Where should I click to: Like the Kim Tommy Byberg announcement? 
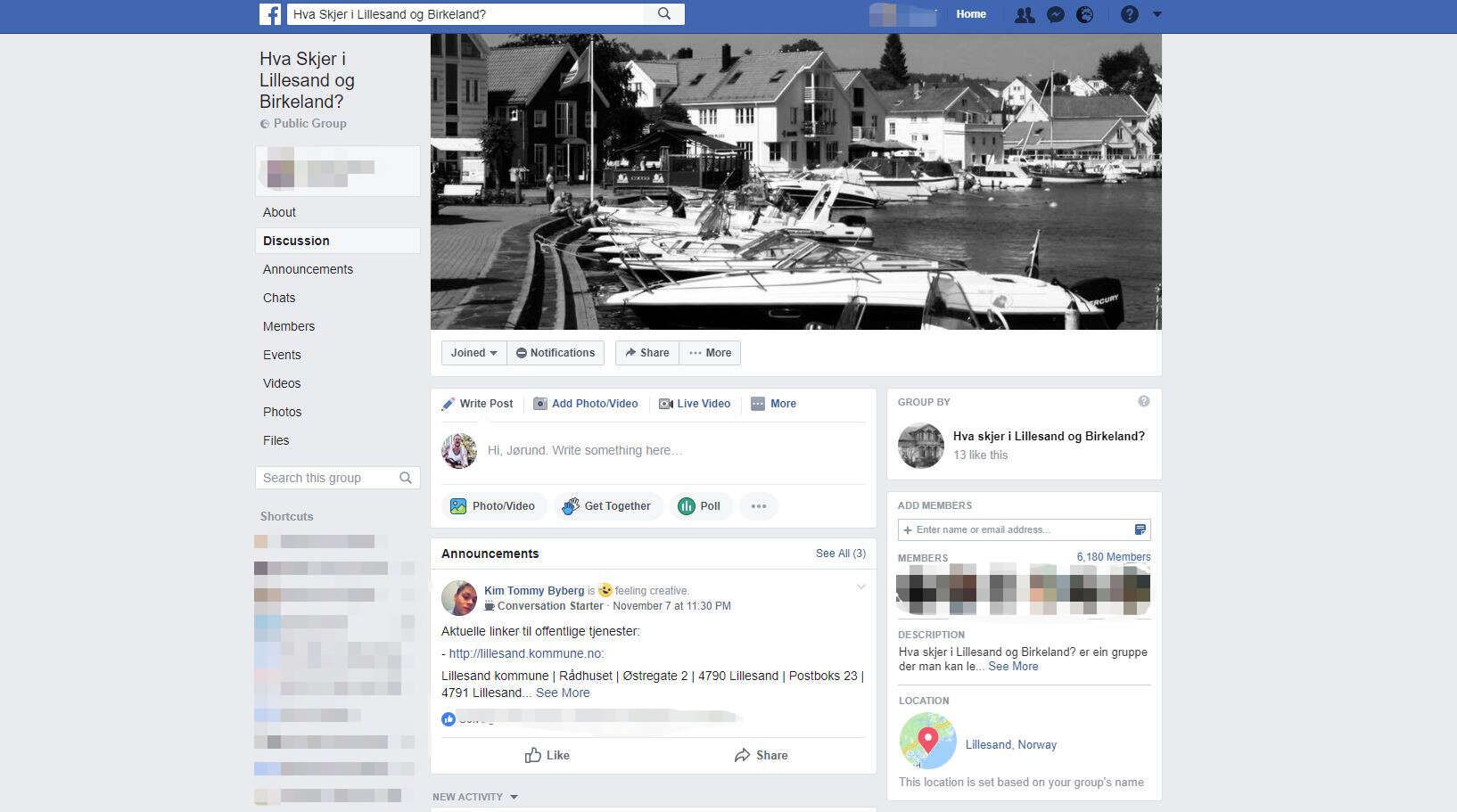tap(547, 755)
